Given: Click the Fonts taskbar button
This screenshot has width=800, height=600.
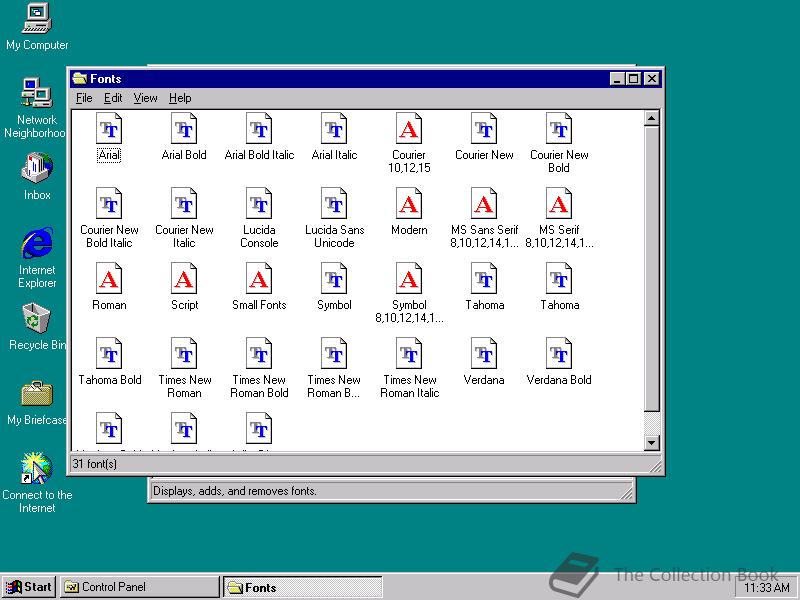Looking at the screenshot, I should pos(303,587).
